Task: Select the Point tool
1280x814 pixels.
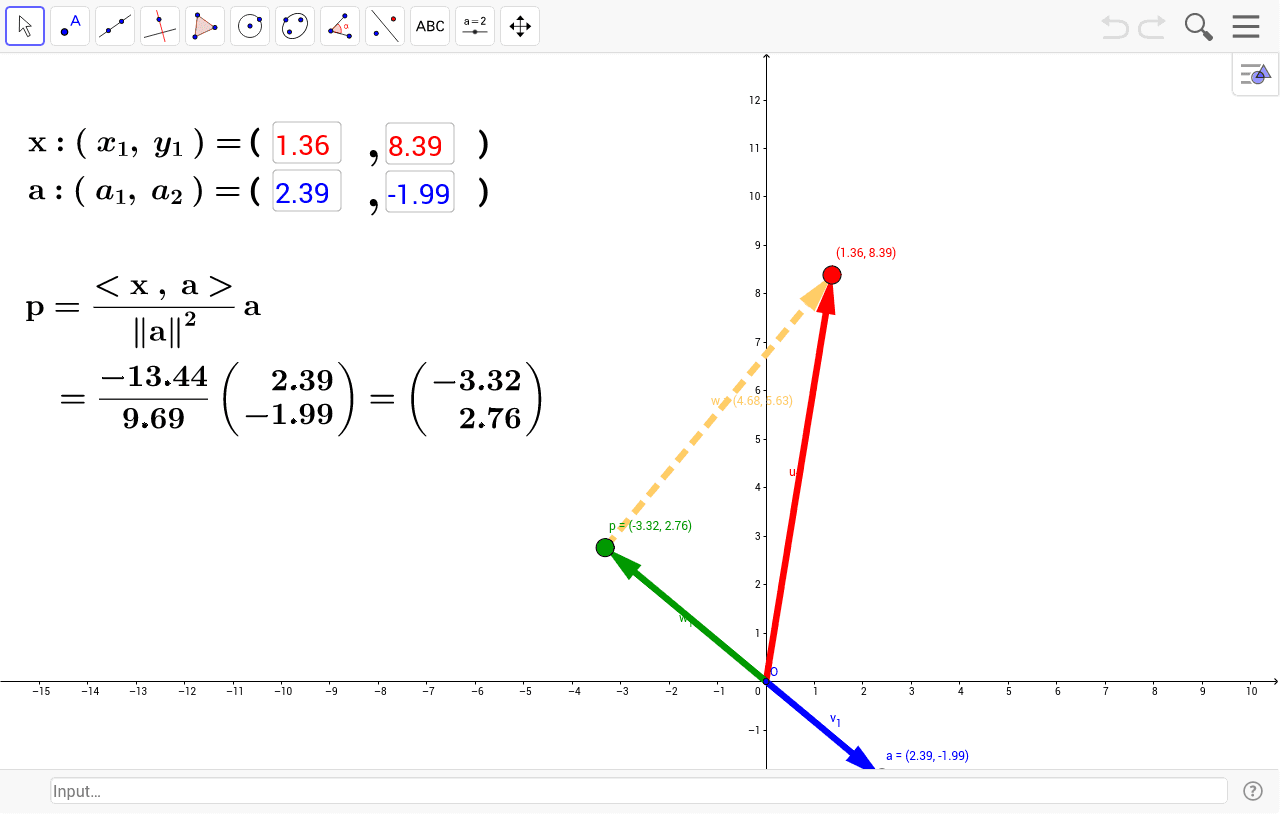Action: 70,26
